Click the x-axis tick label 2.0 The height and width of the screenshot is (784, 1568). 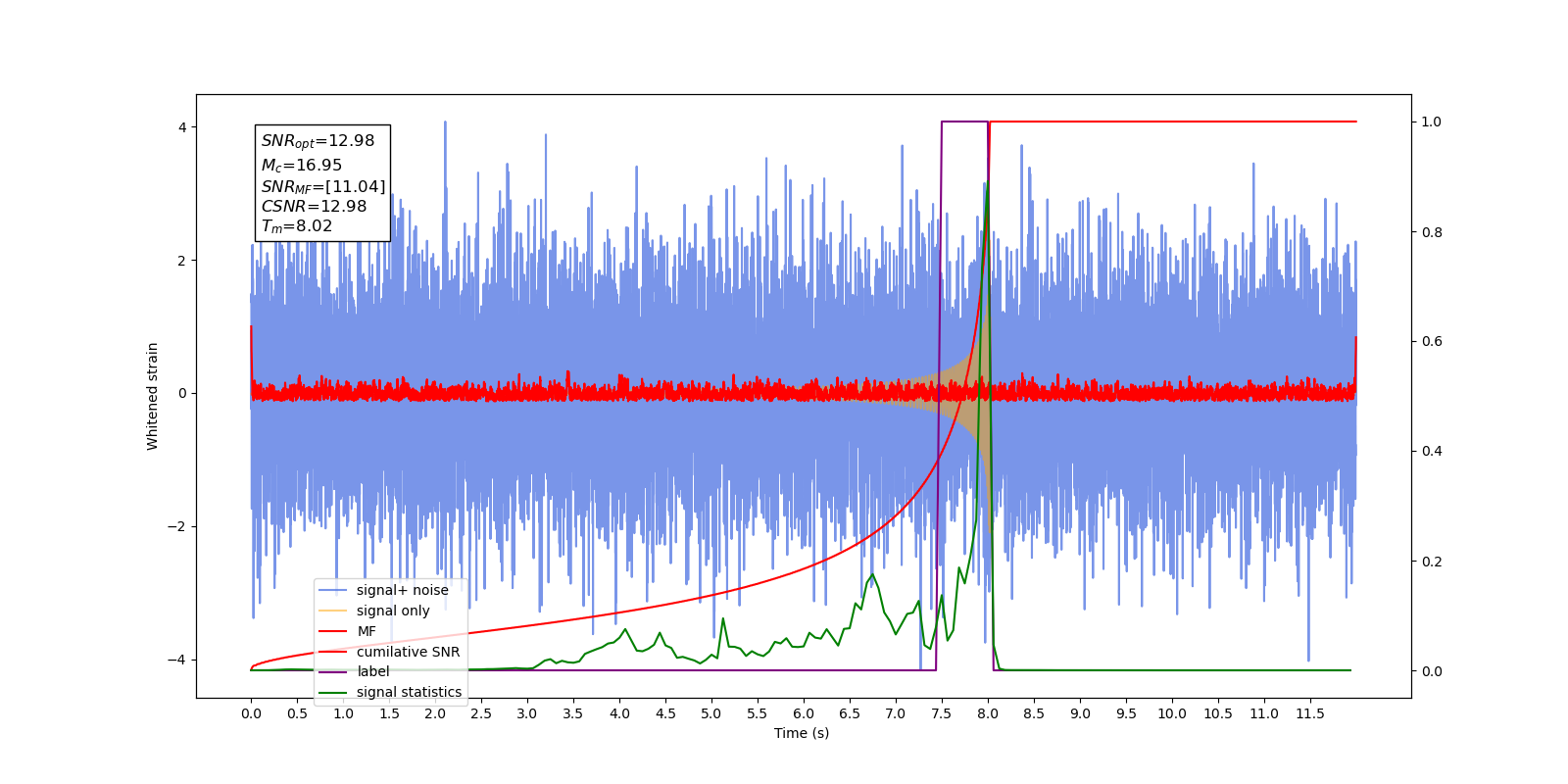(x=435, y=713)
